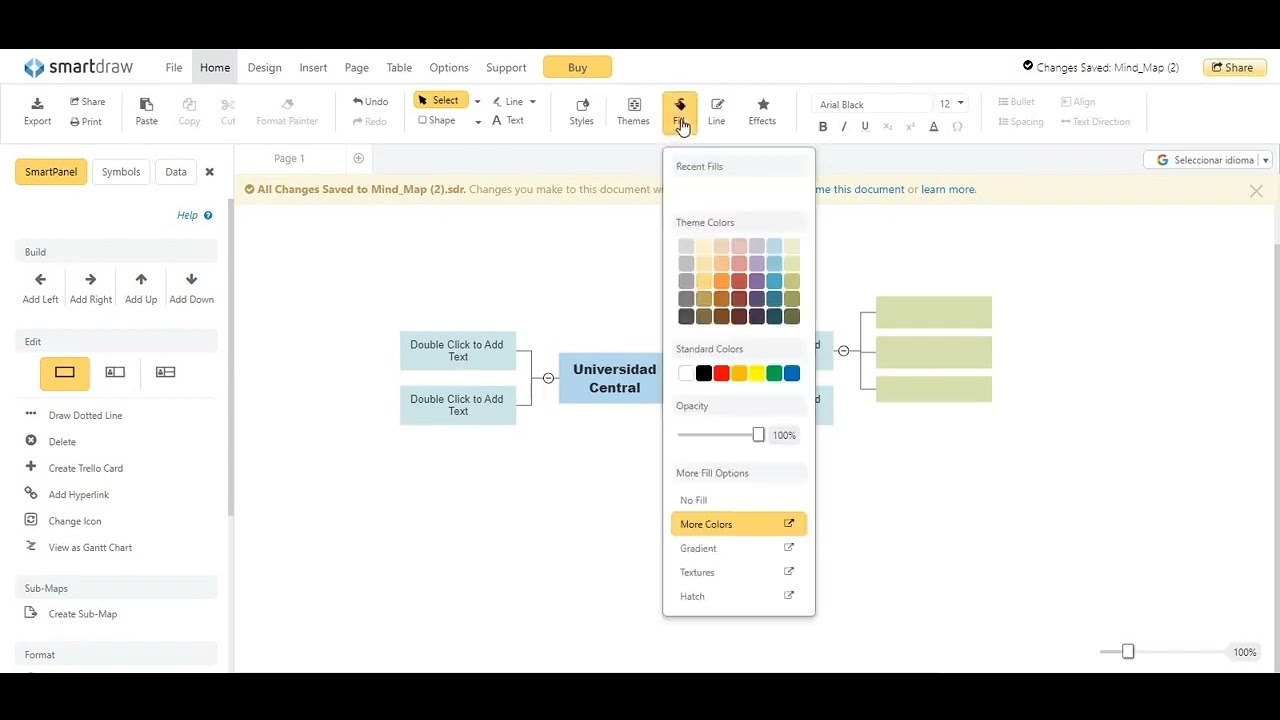1280x720 pixels.
Task: Switch to the Symbols panel
Action: pos(121,172)
